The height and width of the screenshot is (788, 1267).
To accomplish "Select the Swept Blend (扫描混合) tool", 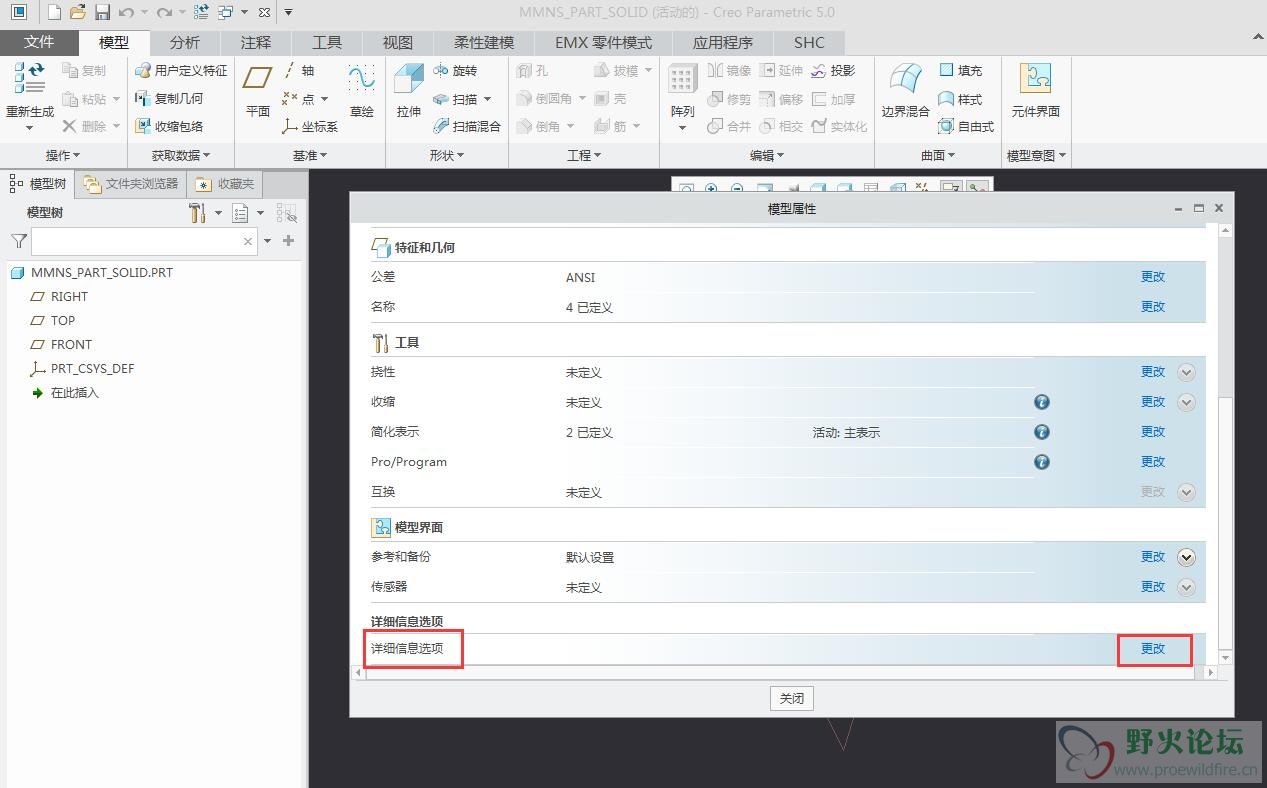I will (467, 126).
